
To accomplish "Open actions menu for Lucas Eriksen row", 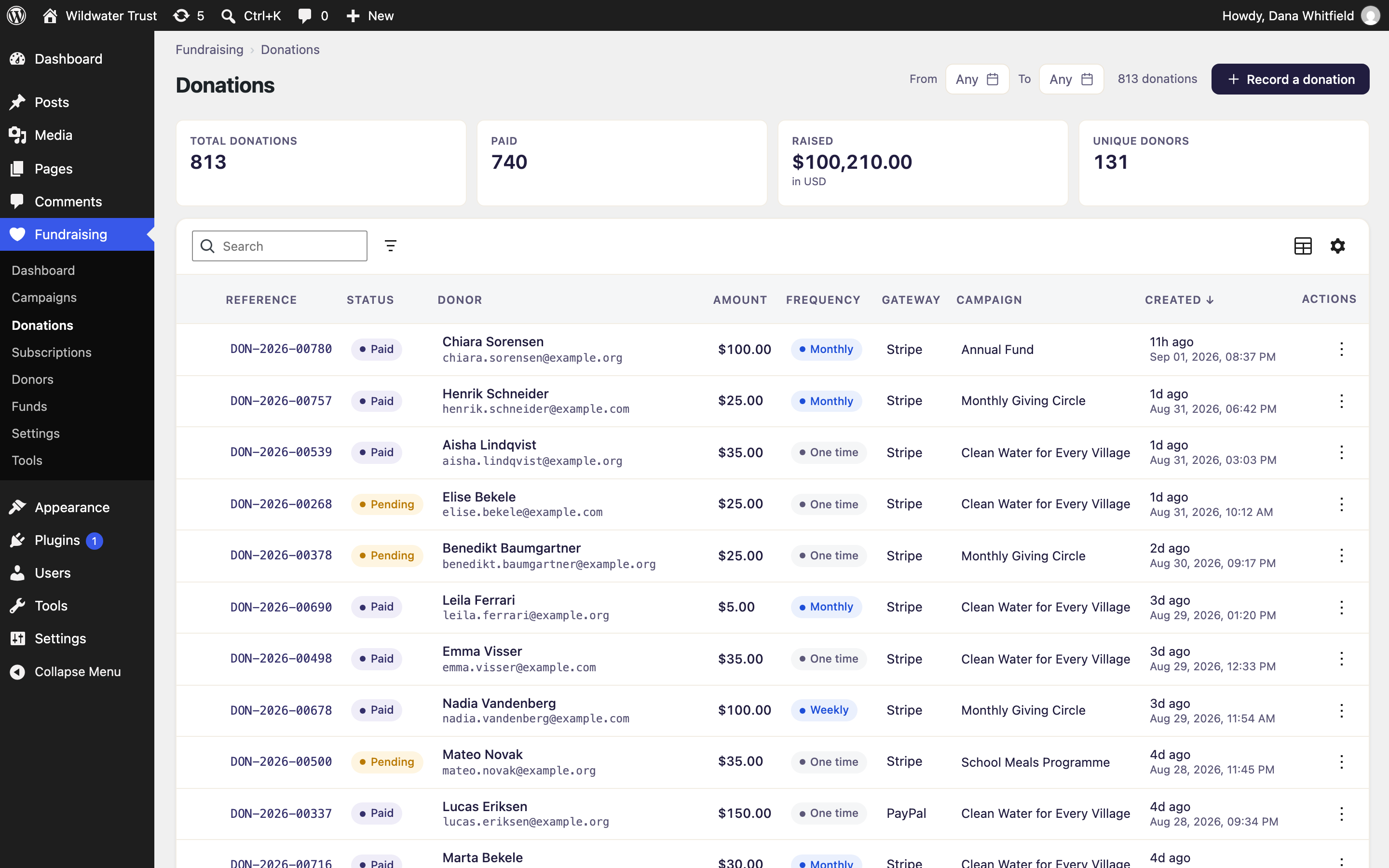I will pos(1342,814).
